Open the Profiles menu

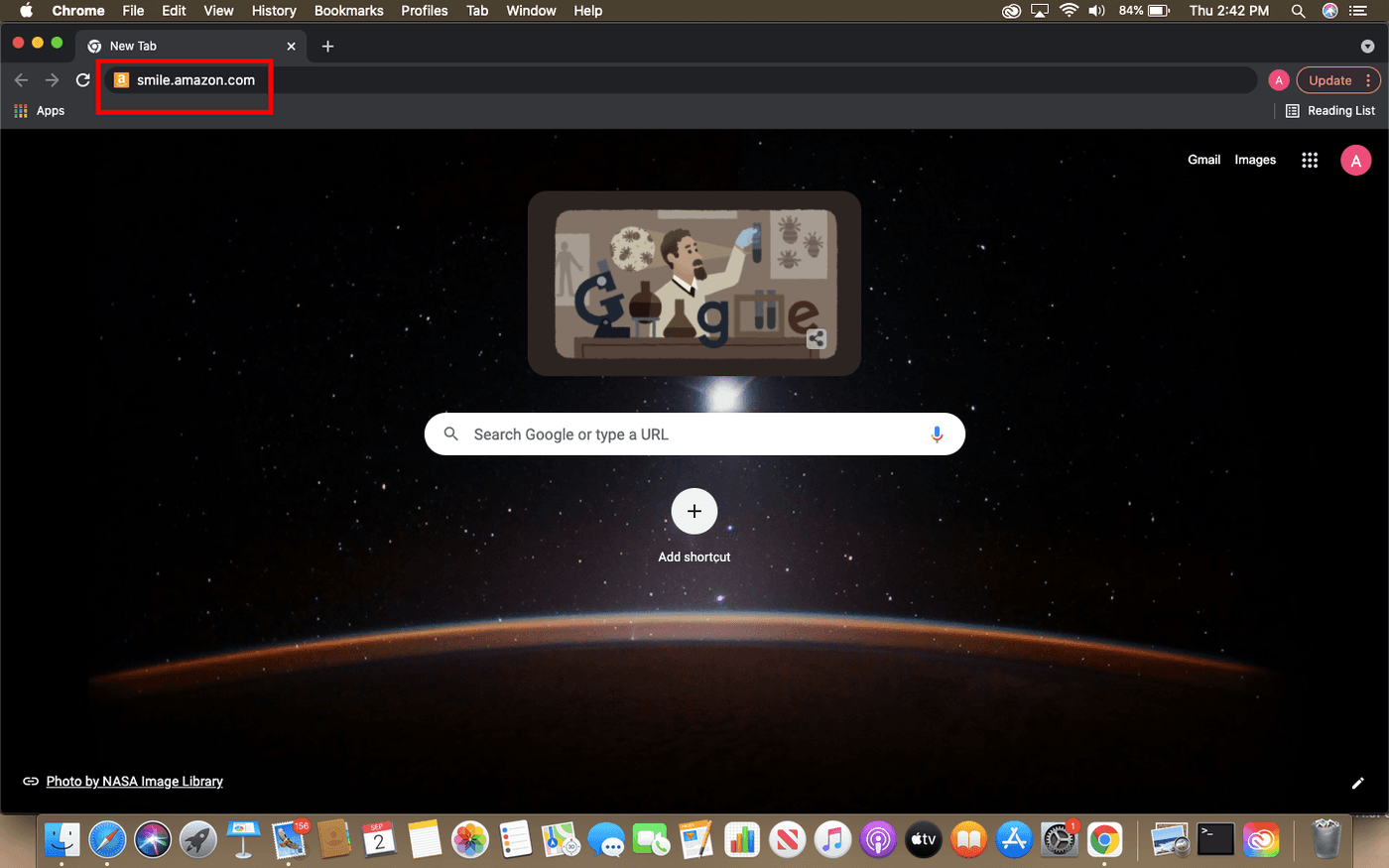[x=425, y=11]
